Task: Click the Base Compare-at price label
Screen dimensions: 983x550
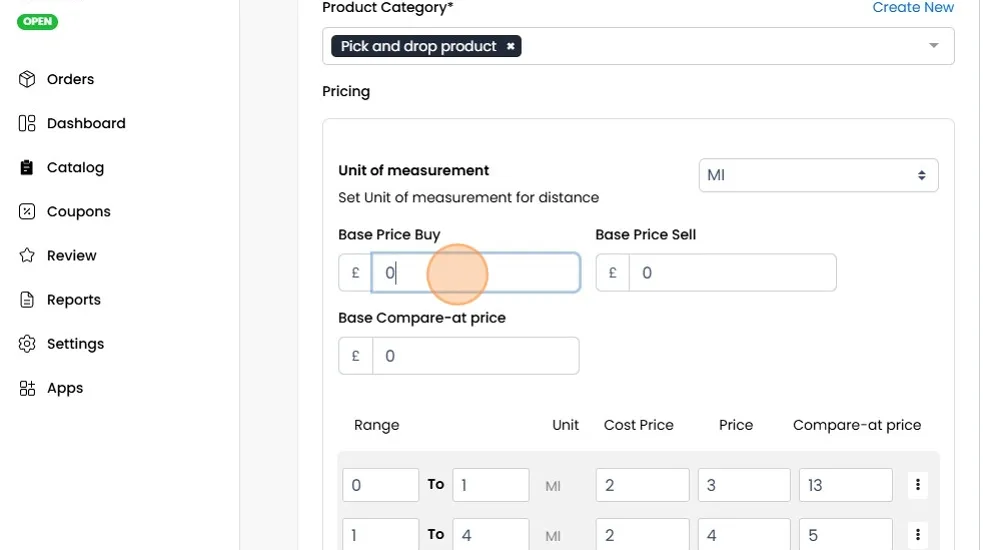Action: pos(422,318)
